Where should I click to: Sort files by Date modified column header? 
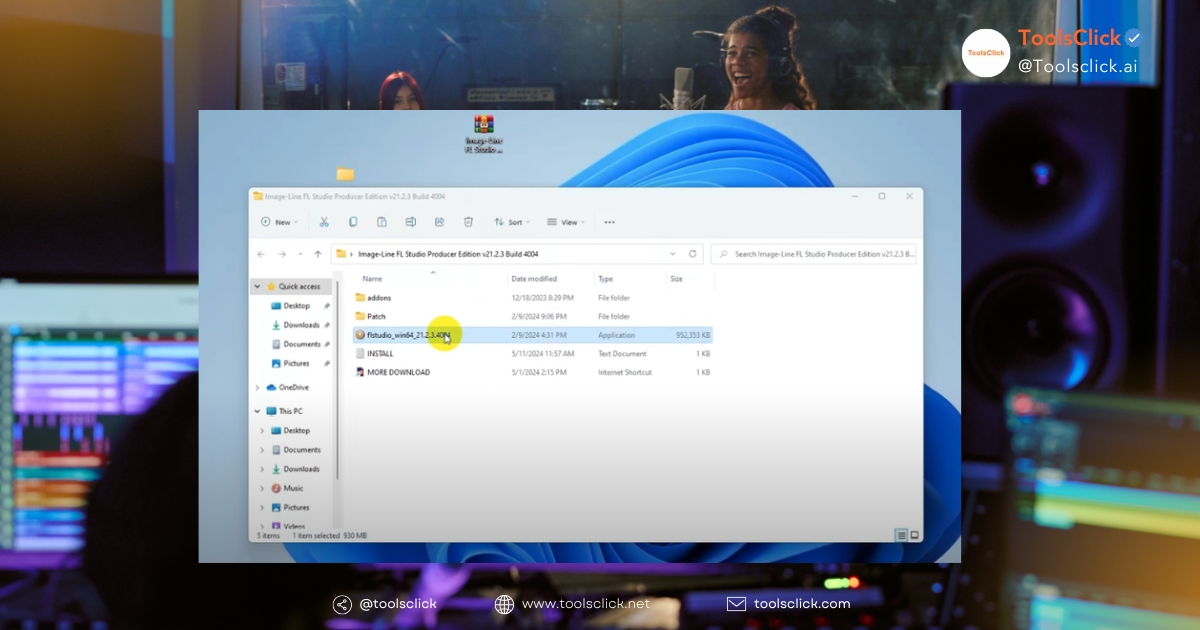click(534, 279)
